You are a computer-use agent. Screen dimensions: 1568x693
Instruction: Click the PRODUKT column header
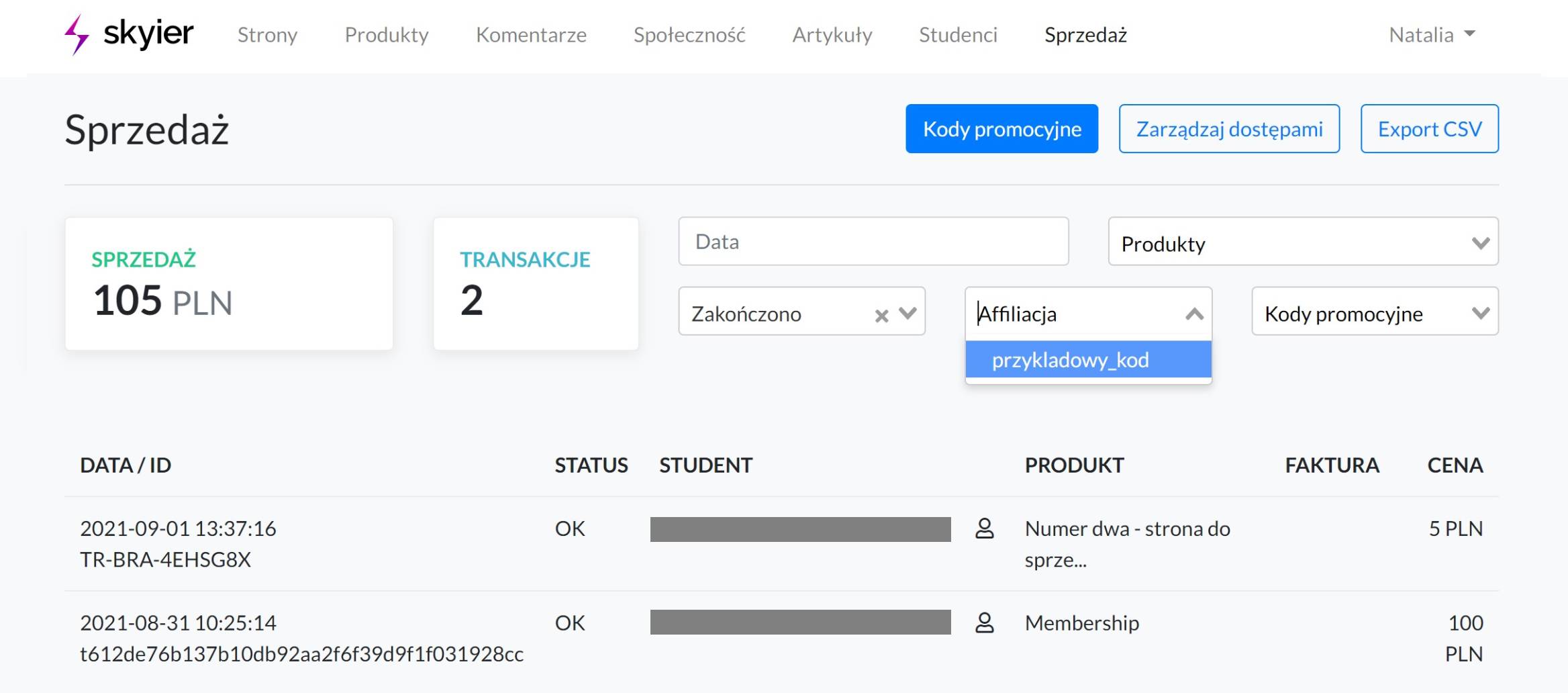(1074, 465)
